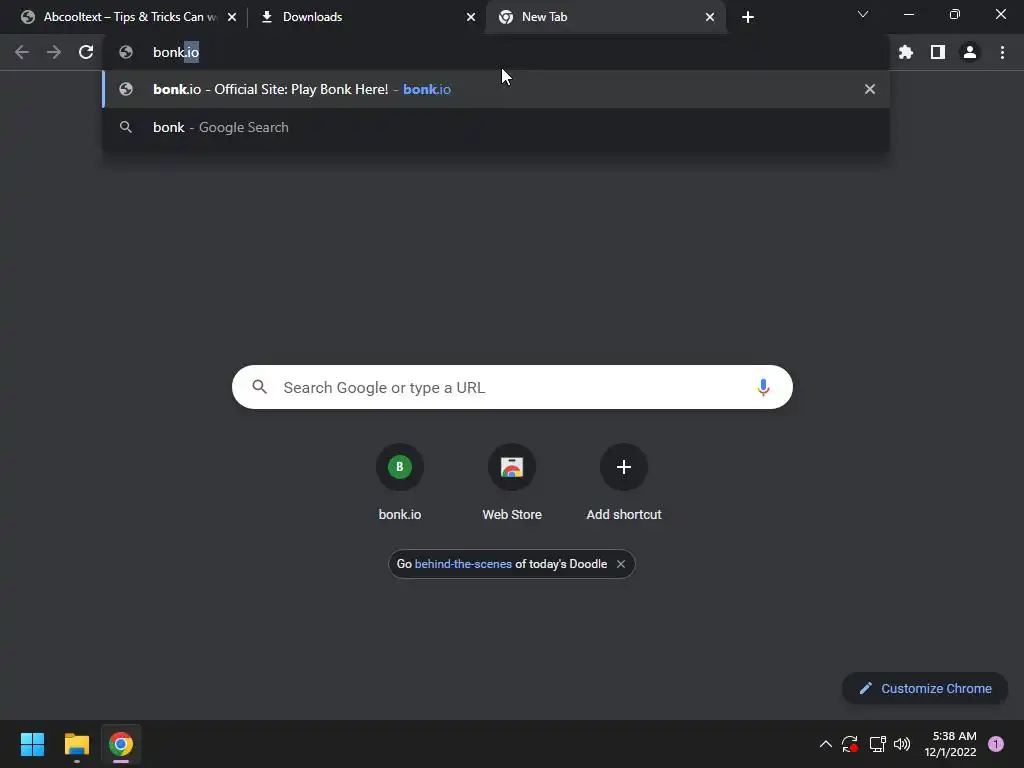The width and height of the screenshot is (1024, 768).
Task: Click the Chrome taskbar icon
Action: [121, 744]
